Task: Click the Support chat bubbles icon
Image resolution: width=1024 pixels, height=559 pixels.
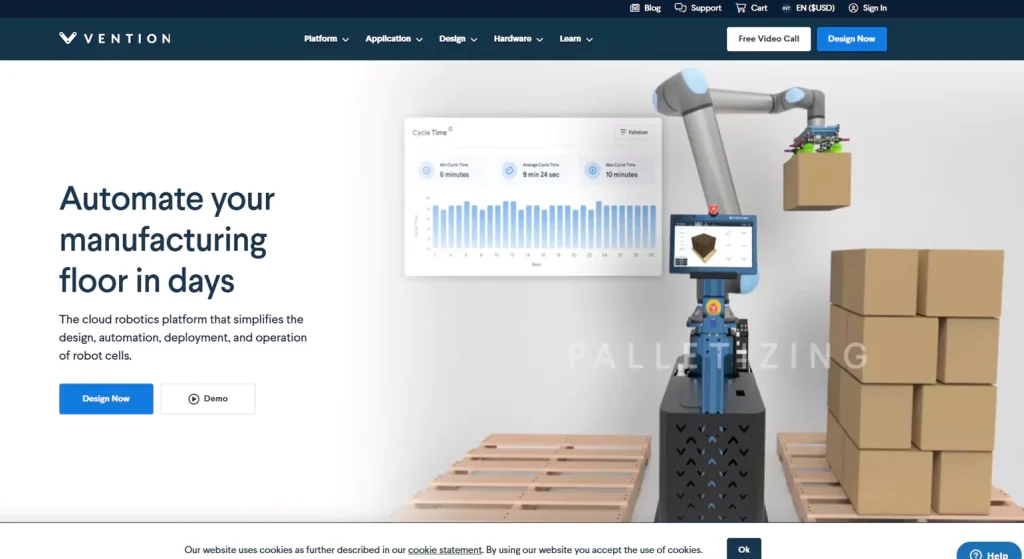Action: click(680, 8)
